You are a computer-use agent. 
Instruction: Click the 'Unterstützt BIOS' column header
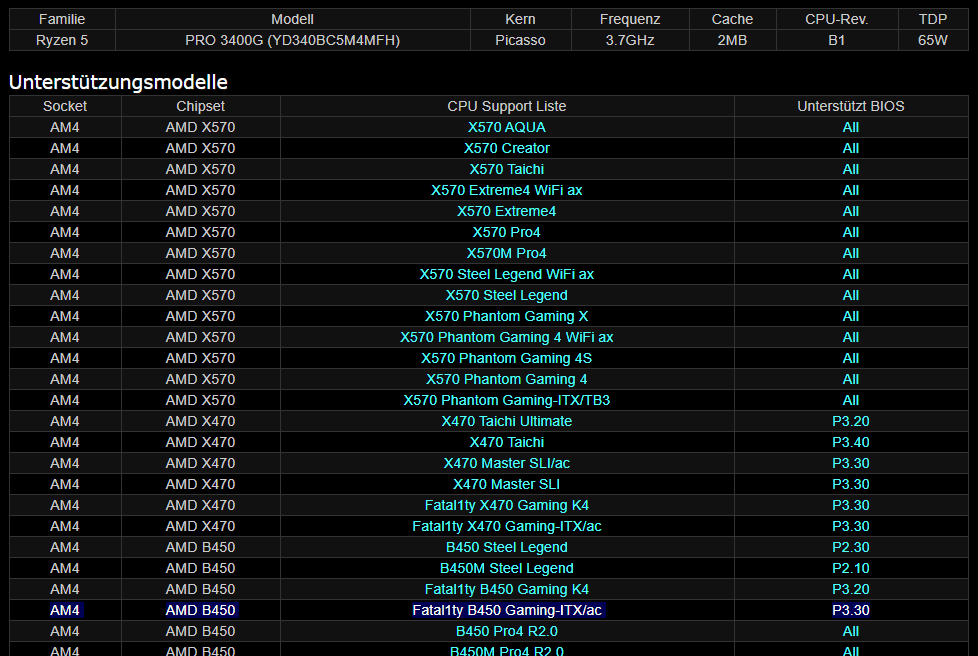tap(851, 106)
